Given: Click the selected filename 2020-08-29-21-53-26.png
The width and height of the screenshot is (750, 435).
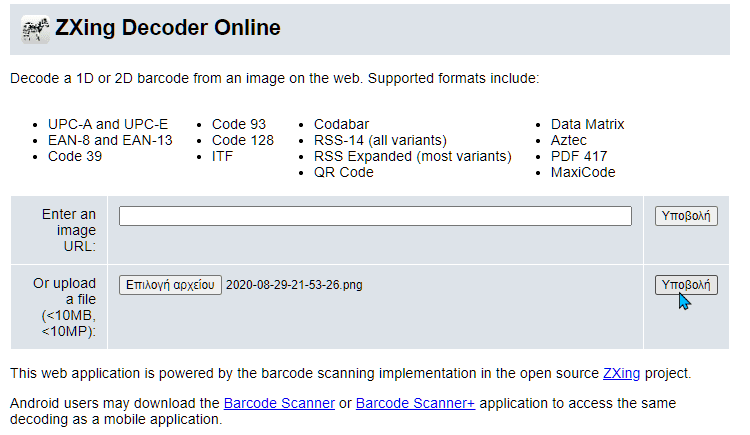Looking at the screenshot, I should pyautogui.click(x=294, y=285).
